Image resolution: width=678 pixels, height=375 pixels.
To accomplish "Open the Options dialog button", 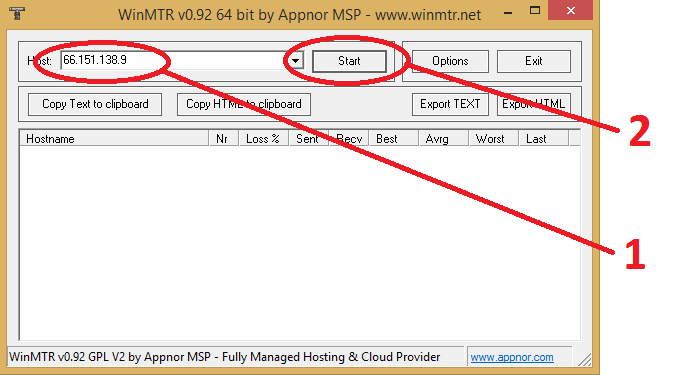I will click(450, 61).
